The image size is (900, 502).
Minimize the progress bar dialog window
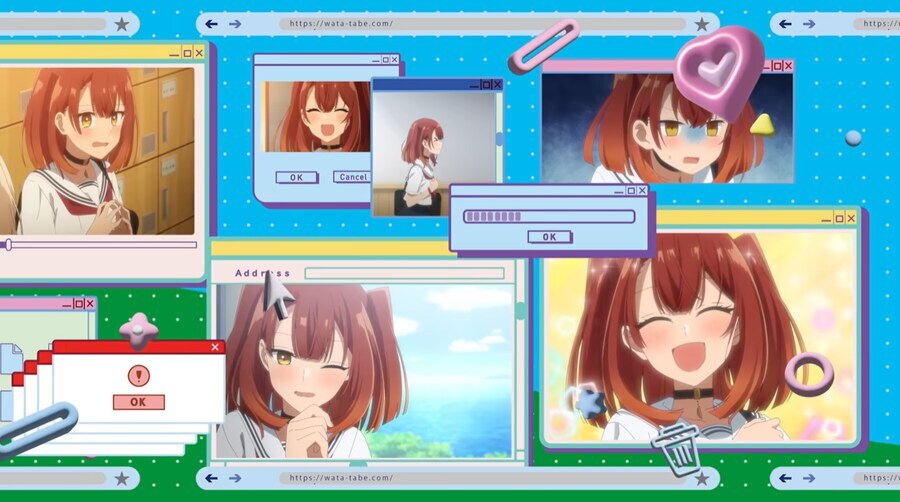pyautogui.click(x=619, y=192)
